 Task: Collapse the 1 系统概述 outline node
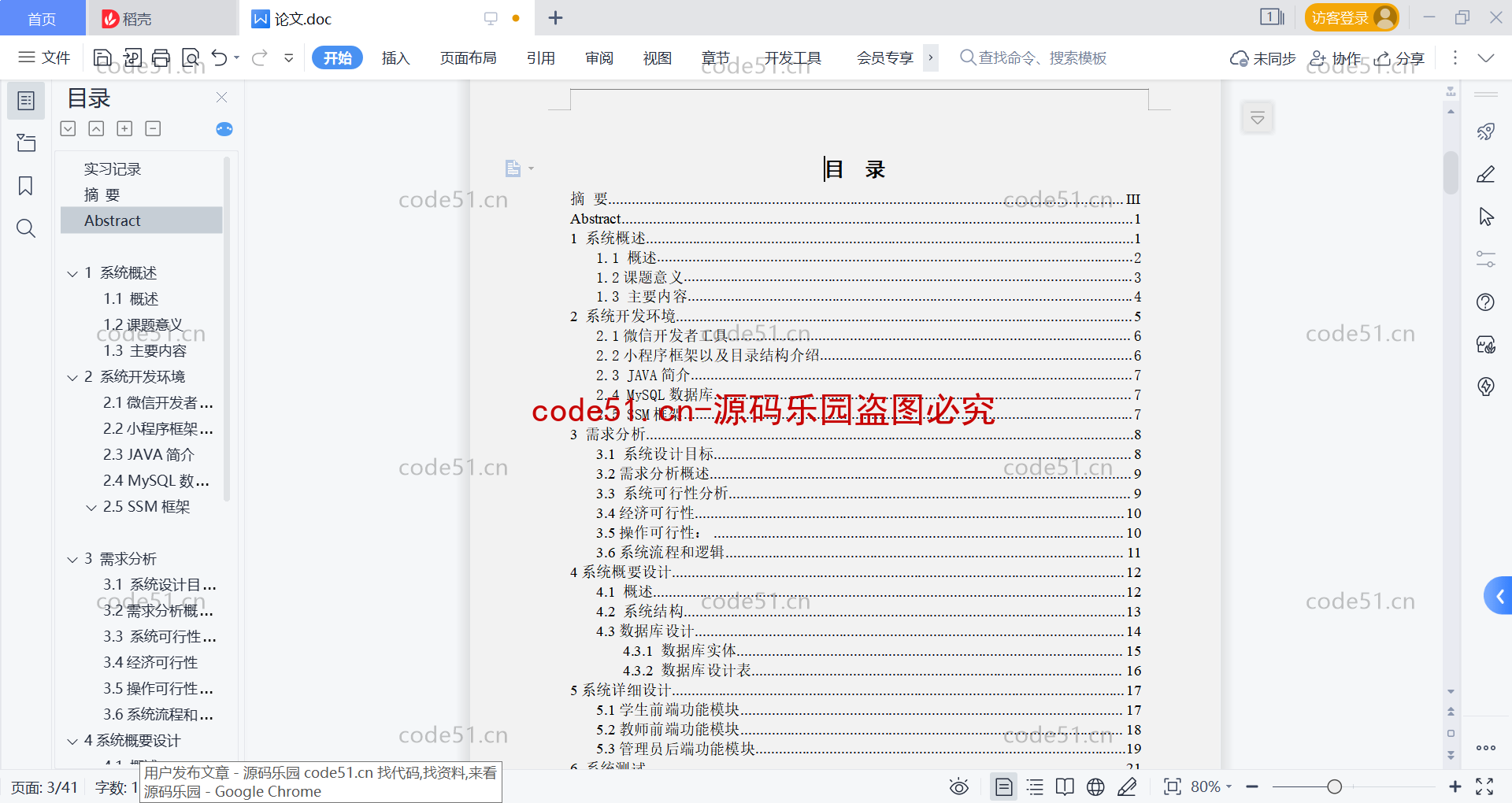click(72, 273)
